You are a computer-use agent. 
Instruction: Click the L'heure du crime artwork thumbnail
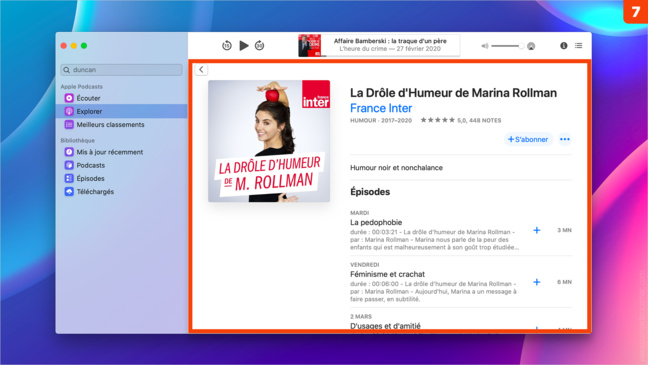pyautogui.click(x=310, y=45)
